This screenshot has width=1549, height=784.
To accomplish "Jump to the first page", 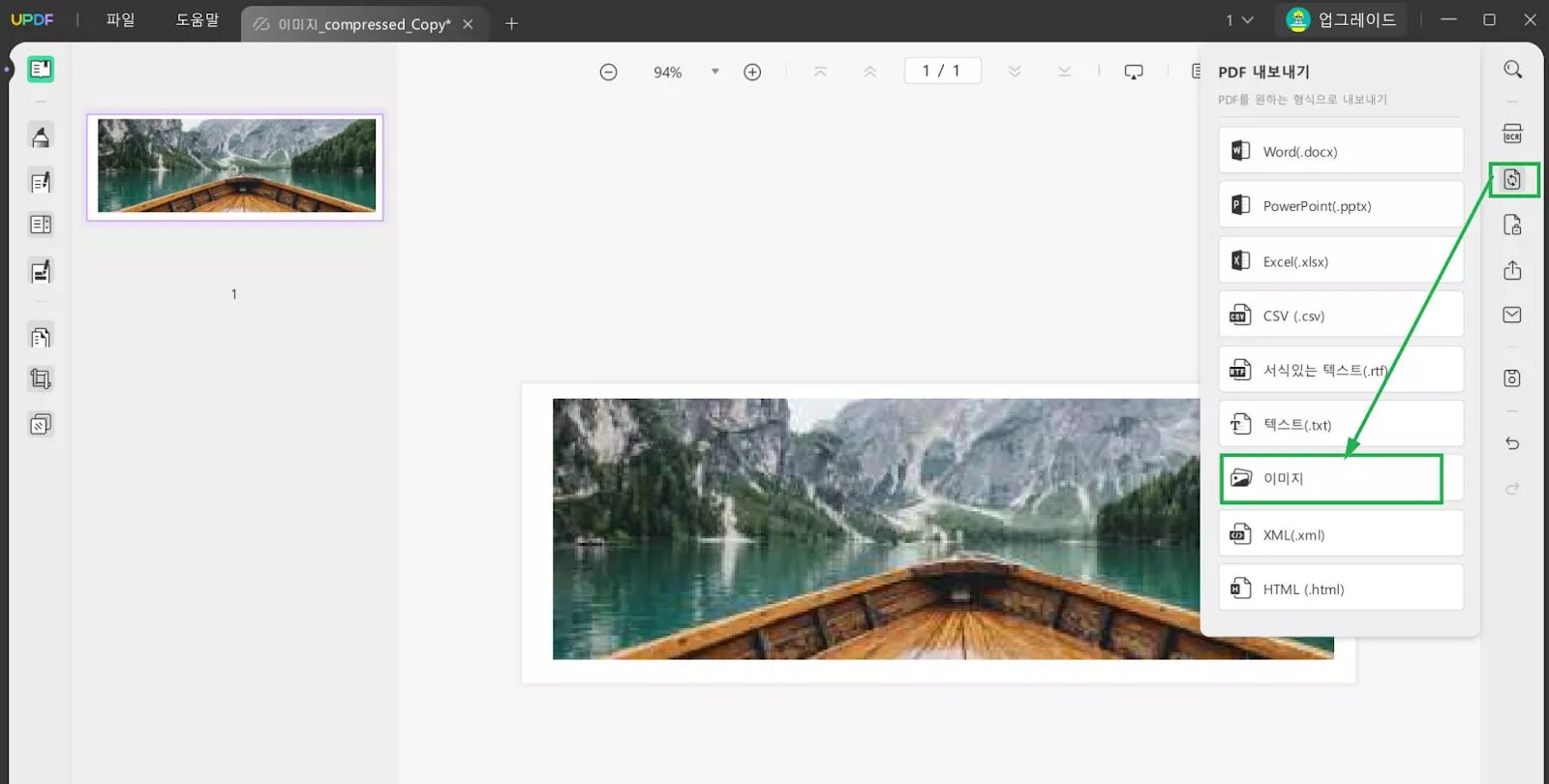I will [x=820, y=72].
